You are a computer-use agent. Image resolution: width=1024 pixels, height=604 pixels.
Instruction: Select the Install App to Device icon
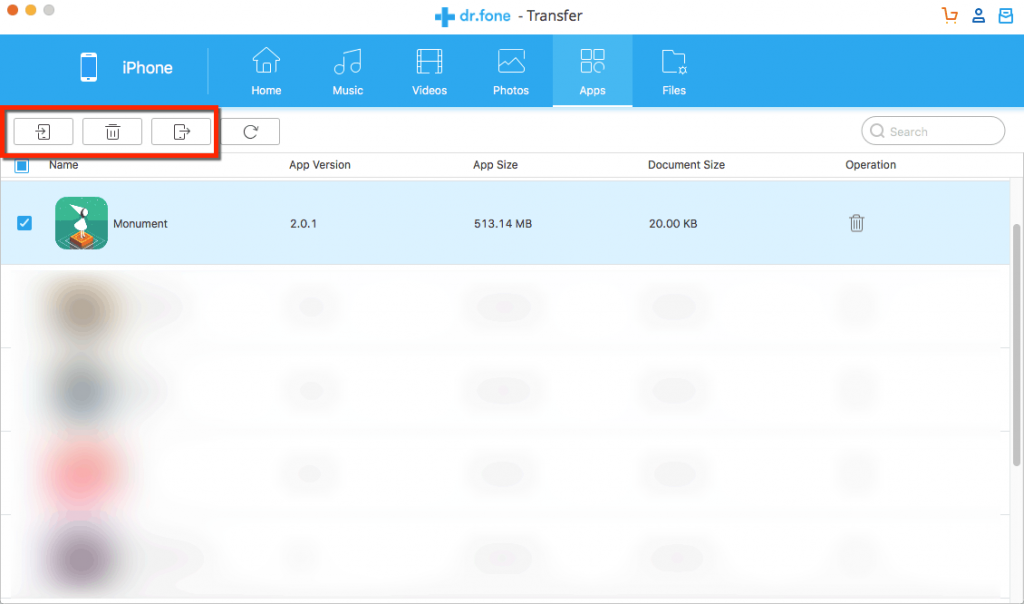[42, 131]
